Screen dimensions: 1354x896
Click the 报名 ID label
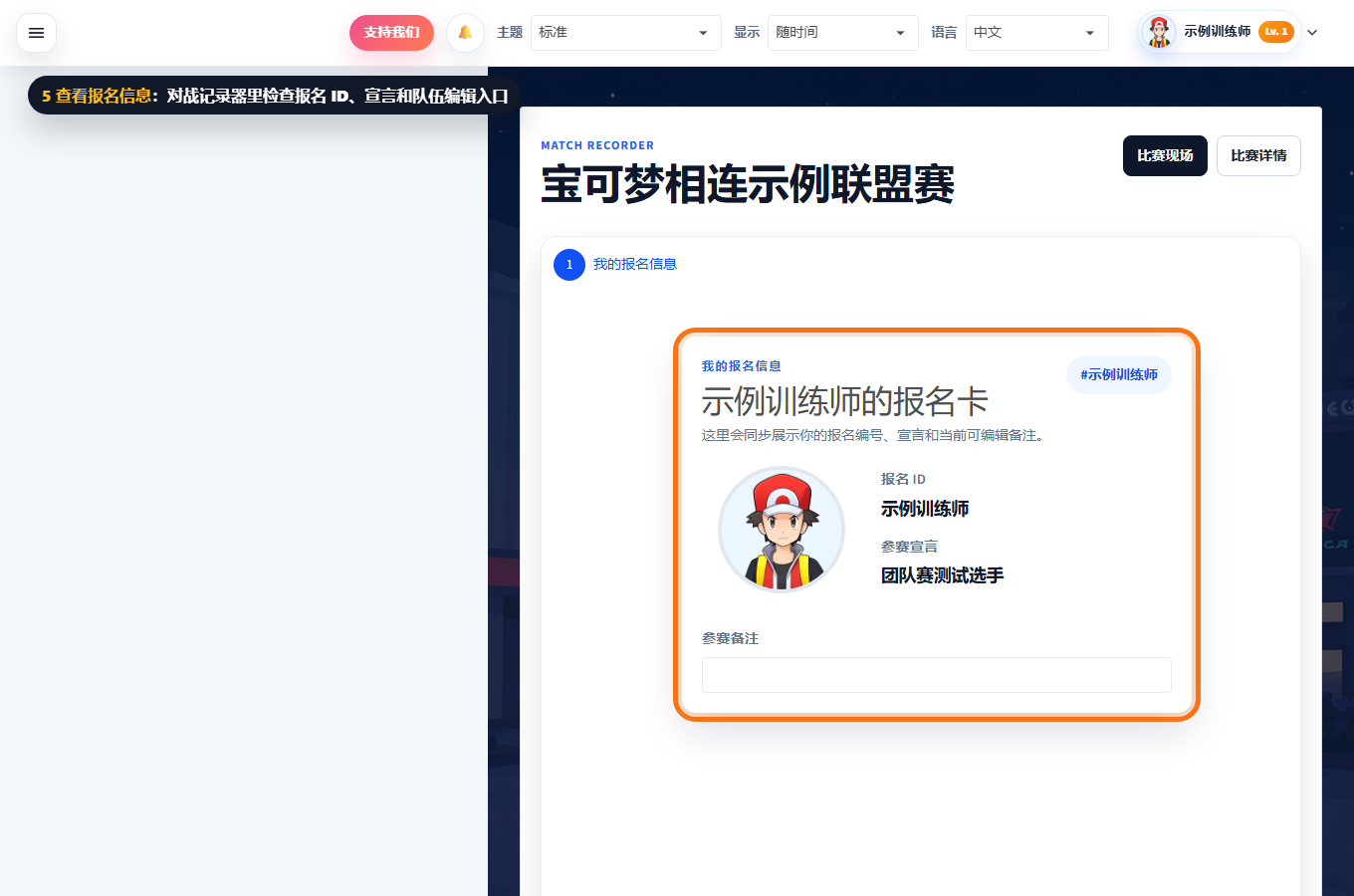click(x=903, y=479)
